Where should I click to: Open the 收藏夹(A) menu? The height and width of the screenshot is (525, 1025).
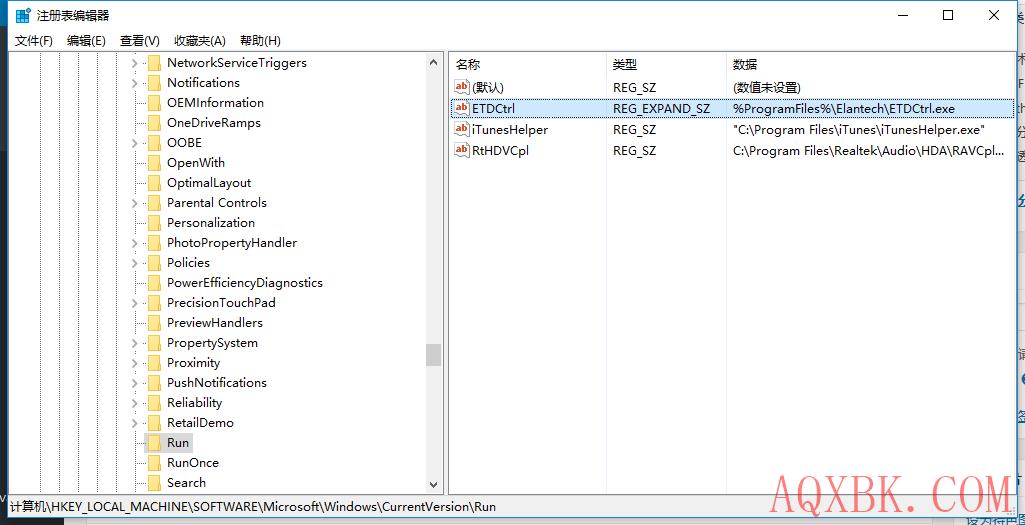point(200,41)
